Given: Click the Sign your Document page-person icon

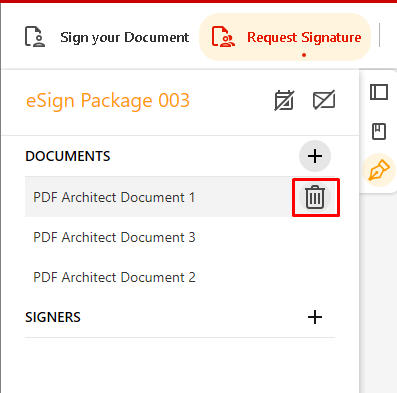Looking at the screenshot, I should coord(35,37).
